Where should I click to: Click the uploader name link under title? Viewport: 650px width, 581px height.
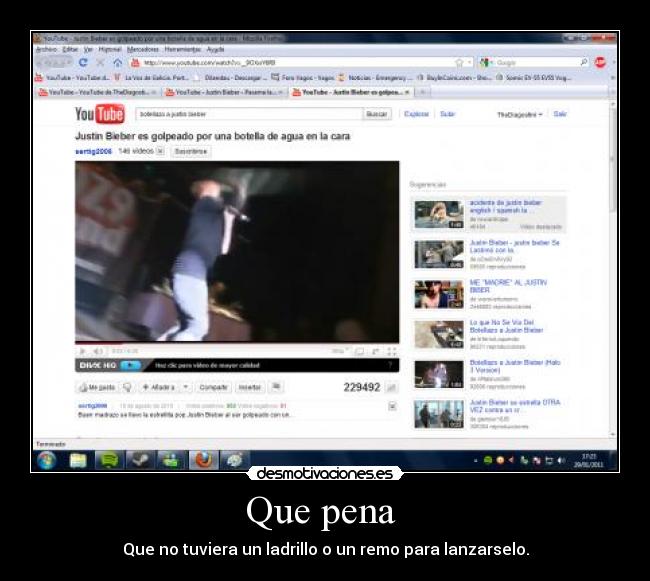click(x=93, y=151)
